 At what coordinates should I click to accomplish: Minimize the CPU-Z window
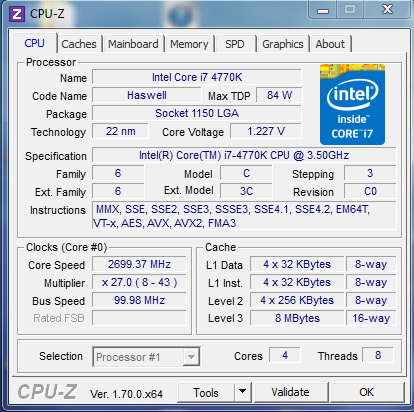[323, 10]
